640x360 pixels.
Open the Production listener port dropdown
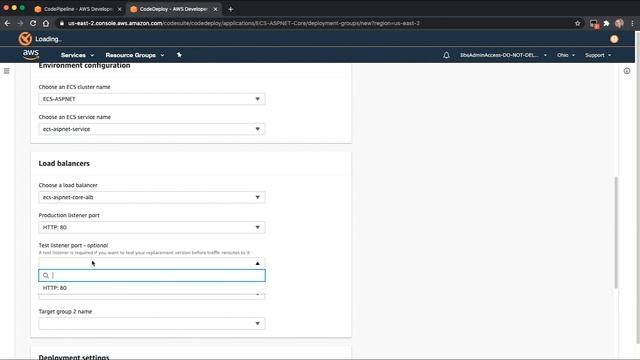pyautogui.click(x=152, y=227)
